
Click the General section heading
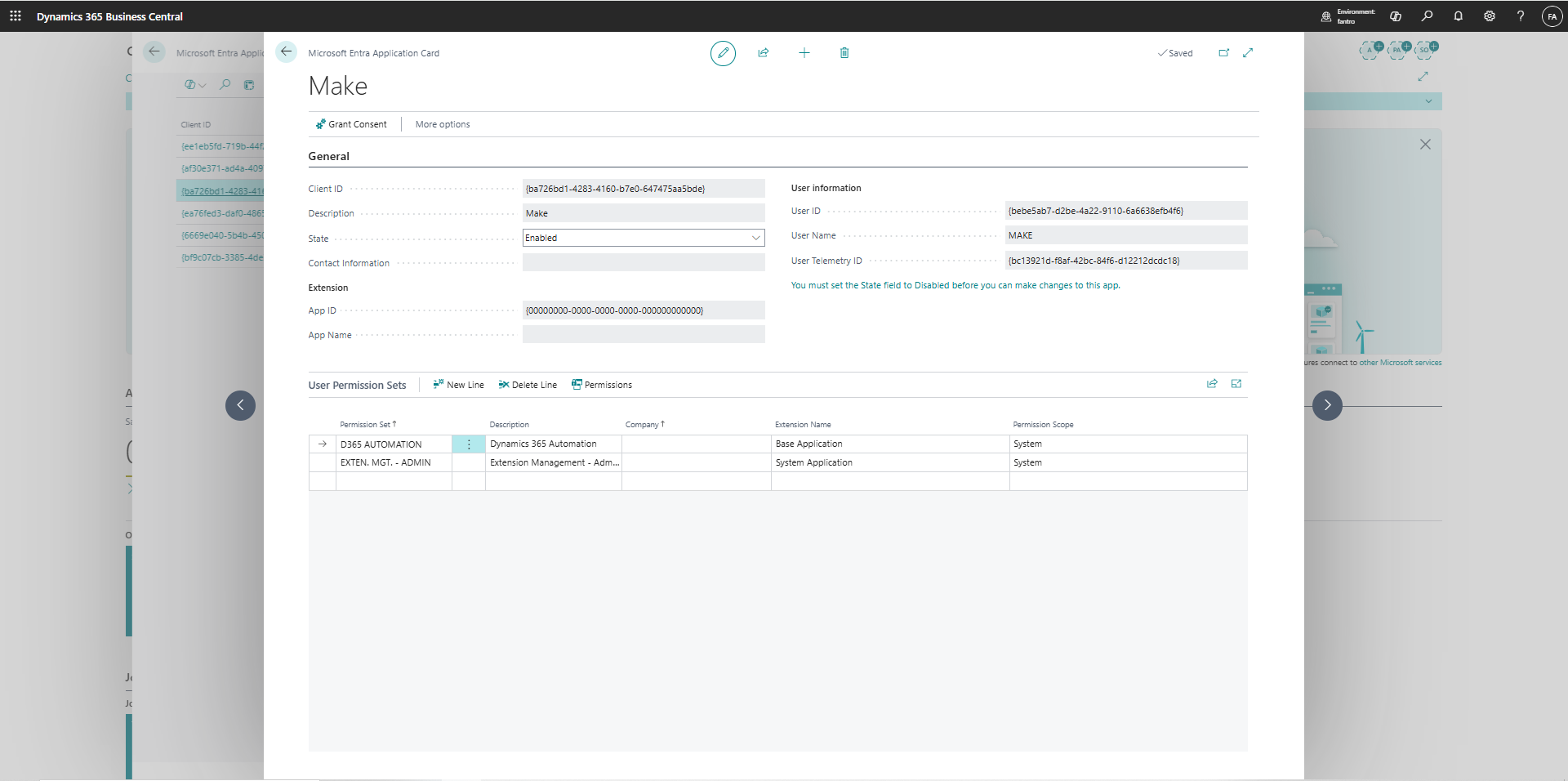point(328,156)
